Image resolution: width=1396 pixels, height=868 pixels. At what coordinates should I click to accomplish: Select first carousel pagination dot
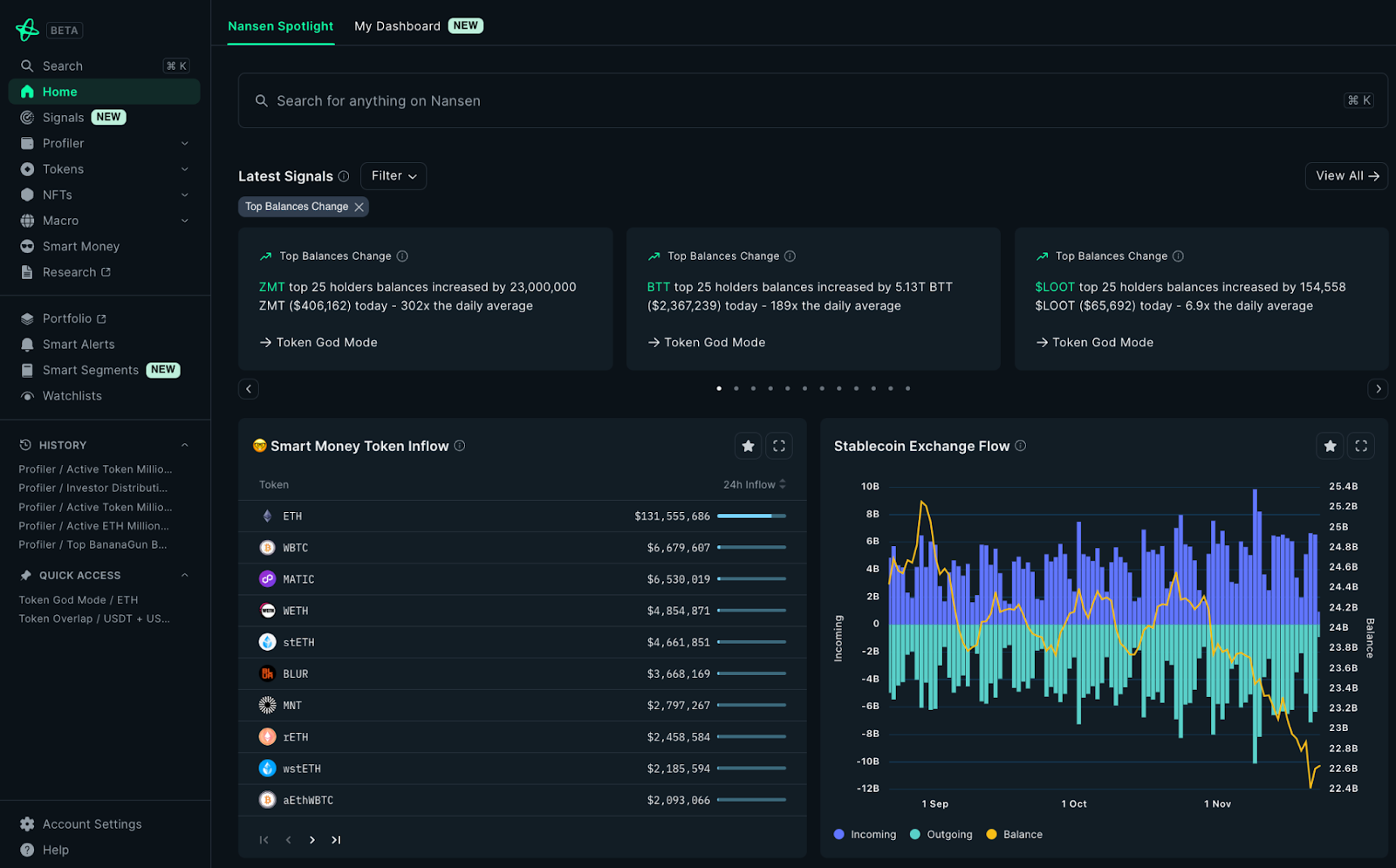719,388
